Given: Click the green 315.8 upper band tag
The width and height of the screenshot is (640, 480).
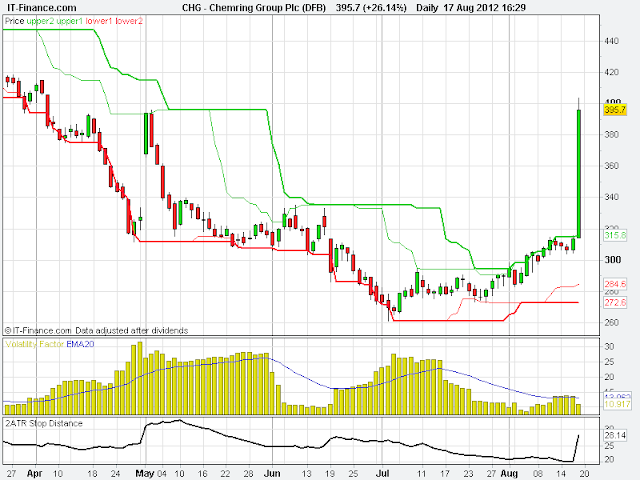Looking at the screenshot, I should (615, 235).
